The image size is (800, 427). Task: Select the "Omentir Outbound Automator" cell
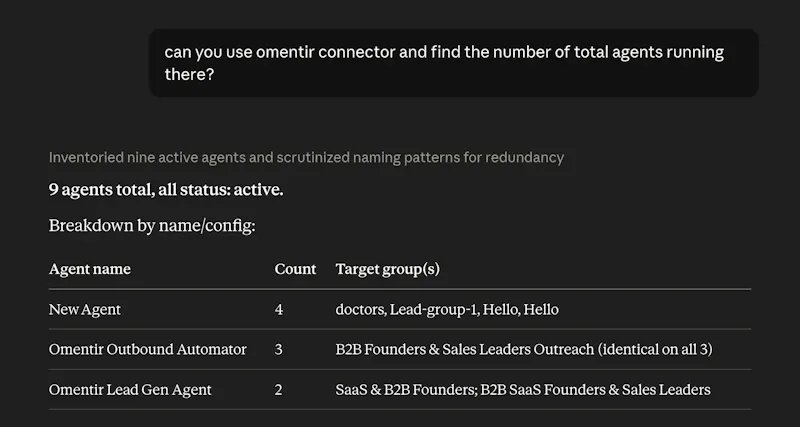tap(147, 349)
